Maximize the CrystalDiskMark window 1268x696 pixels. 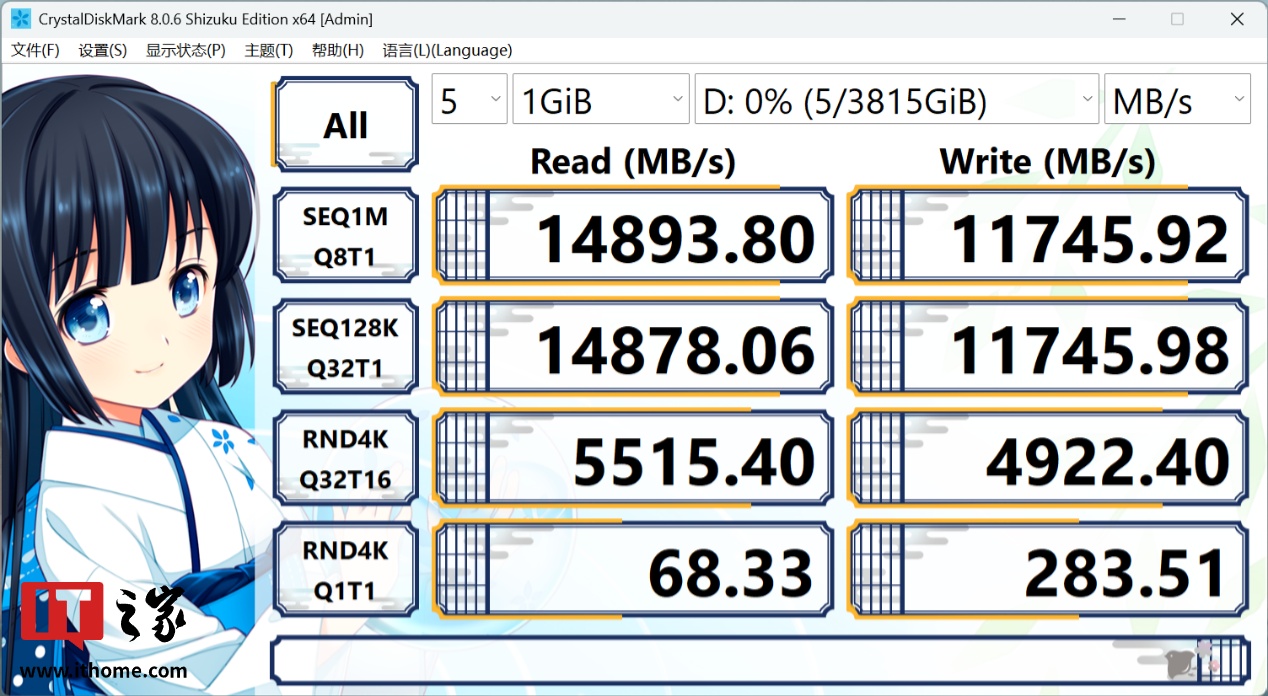[x=1177, y=19]
